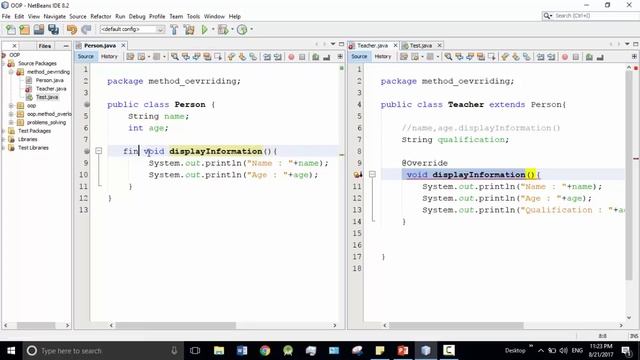This screenshot has height=360, width=640.
Task: Select Teacher.java in the project tree
Action: click(x=51, y=89)
